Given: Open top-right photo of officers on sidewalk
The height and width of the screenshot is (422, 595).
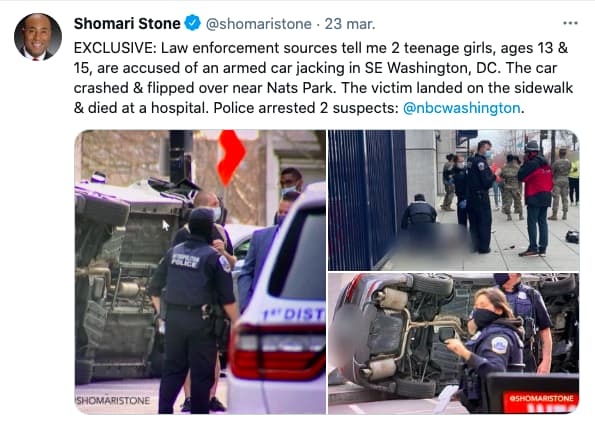Looking at the screenshot, I should (x=454, y=200).
